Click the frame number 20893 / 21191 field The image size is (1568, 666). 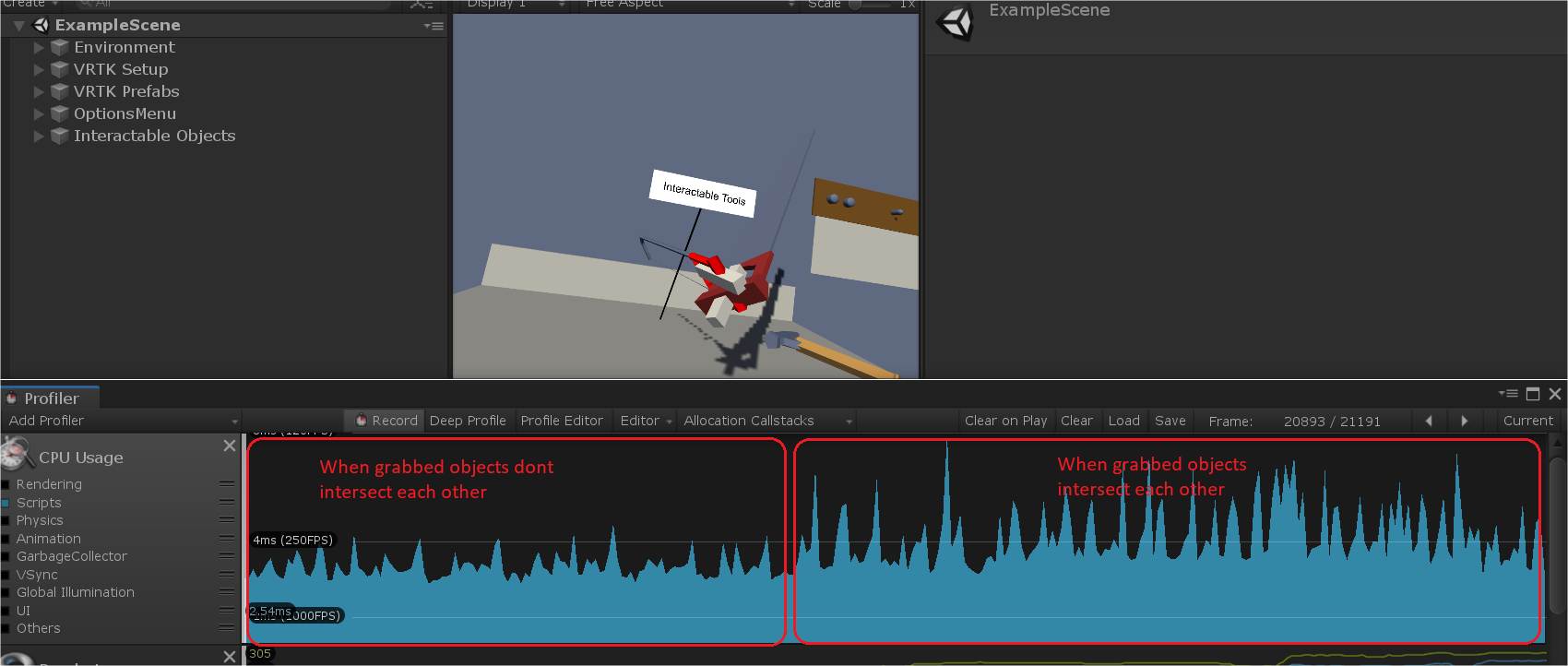1332,422
